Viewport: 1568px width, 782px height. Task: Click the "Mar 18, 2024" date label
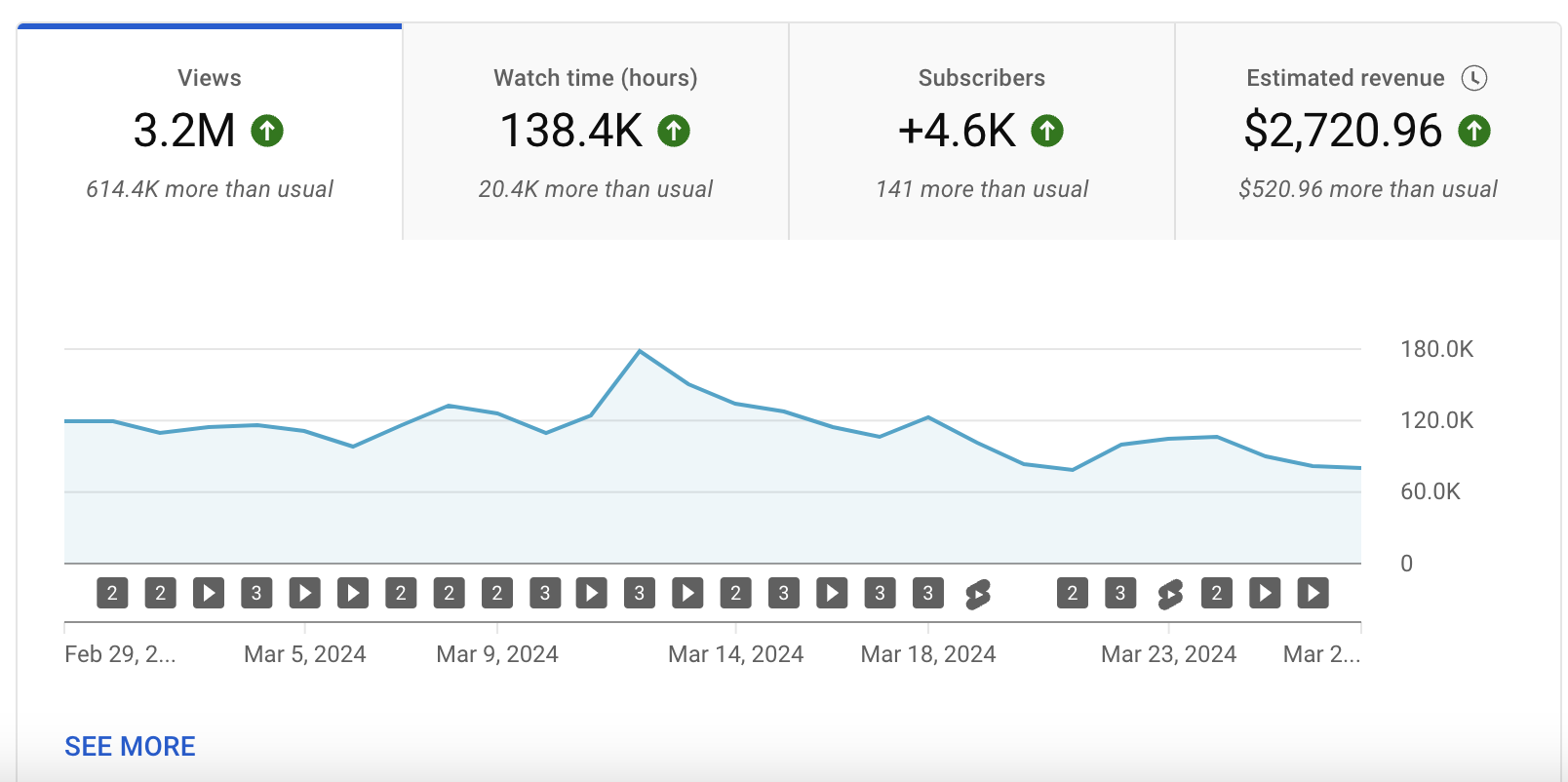(928, 654)
